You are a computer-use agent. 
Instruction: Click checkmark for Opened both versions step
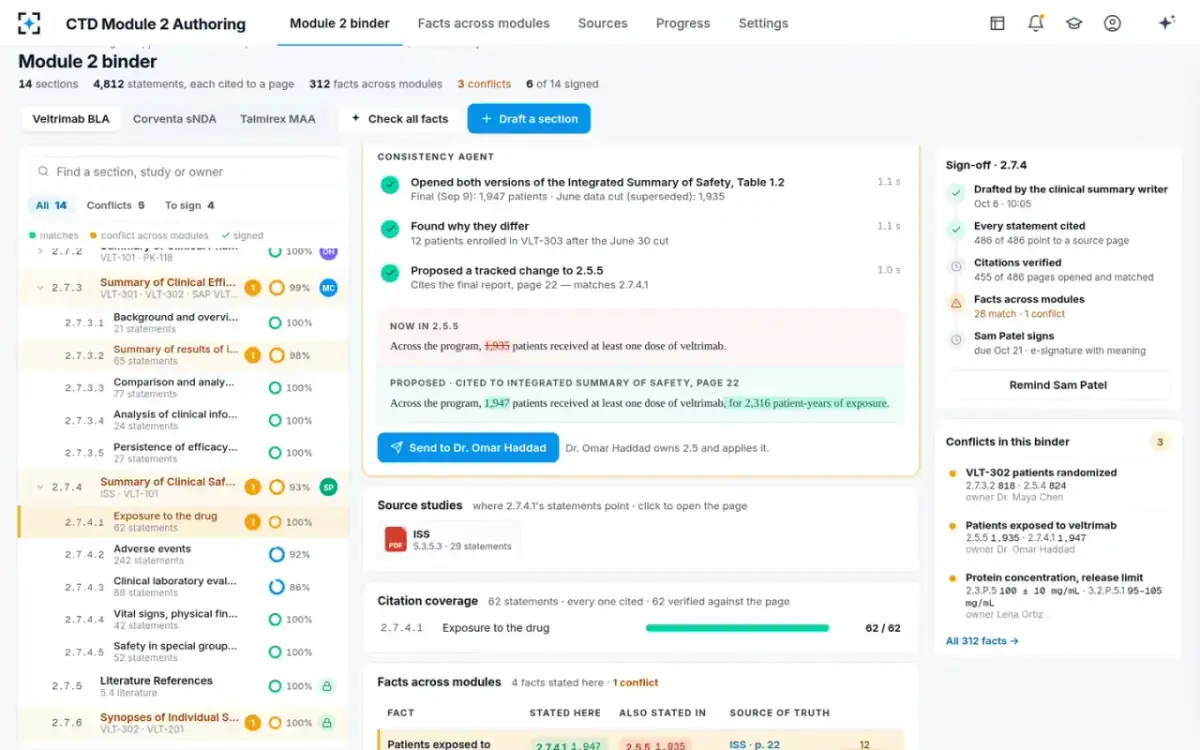(390, 185)
